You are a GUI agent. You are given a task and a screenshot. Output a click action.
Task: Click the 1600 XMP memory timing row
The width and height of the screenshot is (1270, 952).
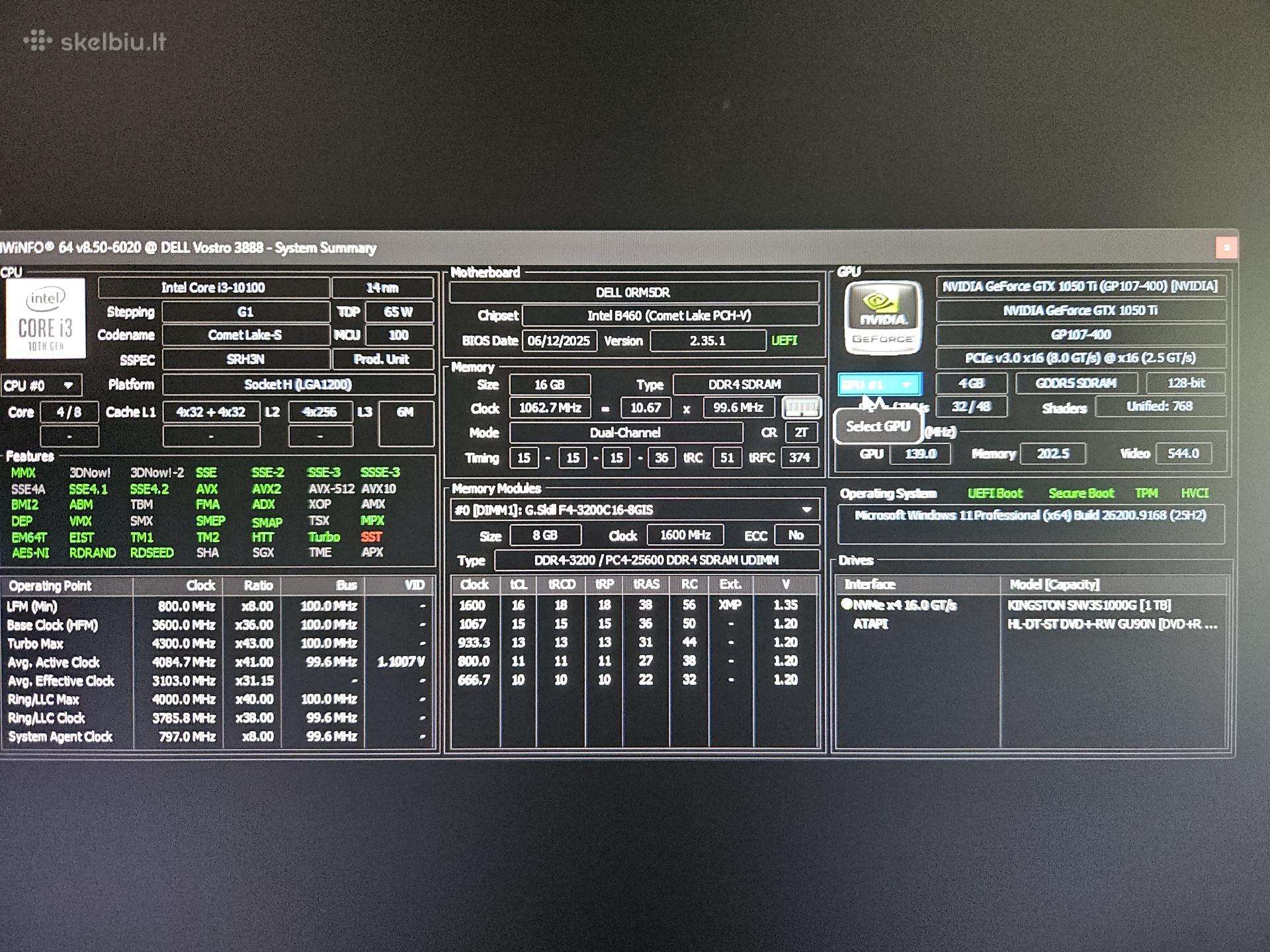point(634,605)
